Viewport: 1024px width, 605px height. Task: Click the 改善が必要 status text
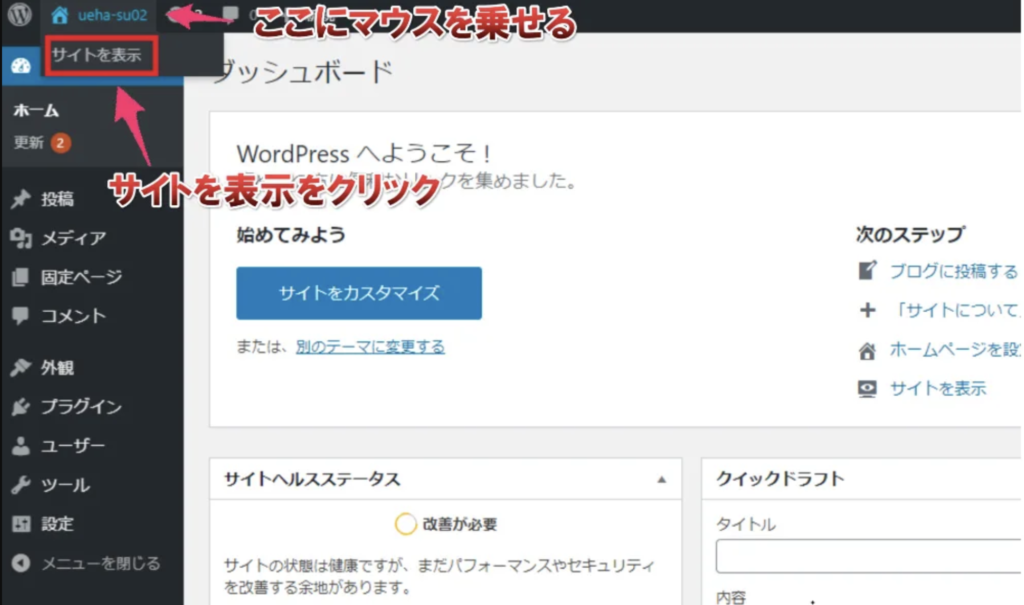coord(460,524)
